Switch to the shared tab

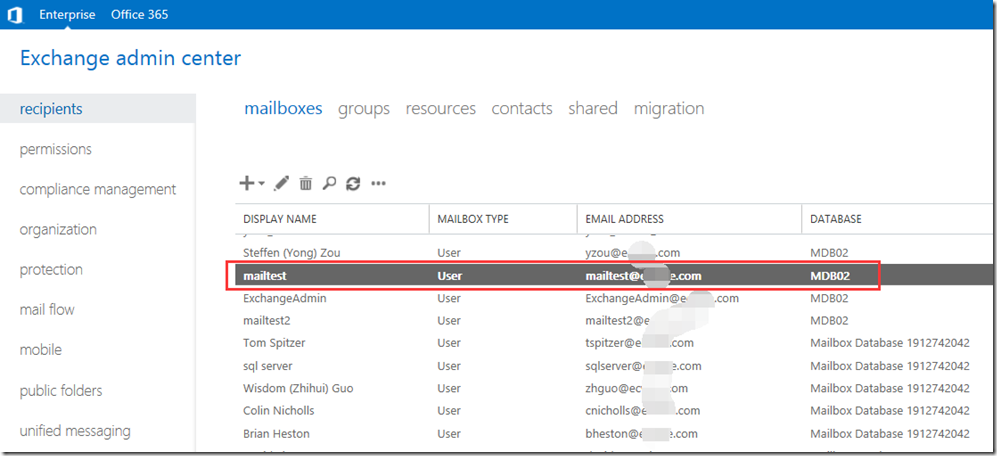pyautogui.click(x=593, y=109)
